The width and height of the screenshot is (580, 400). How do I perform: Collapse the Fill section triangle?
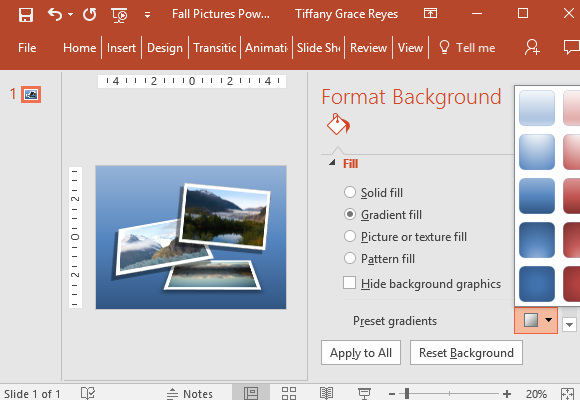(332, 162)
